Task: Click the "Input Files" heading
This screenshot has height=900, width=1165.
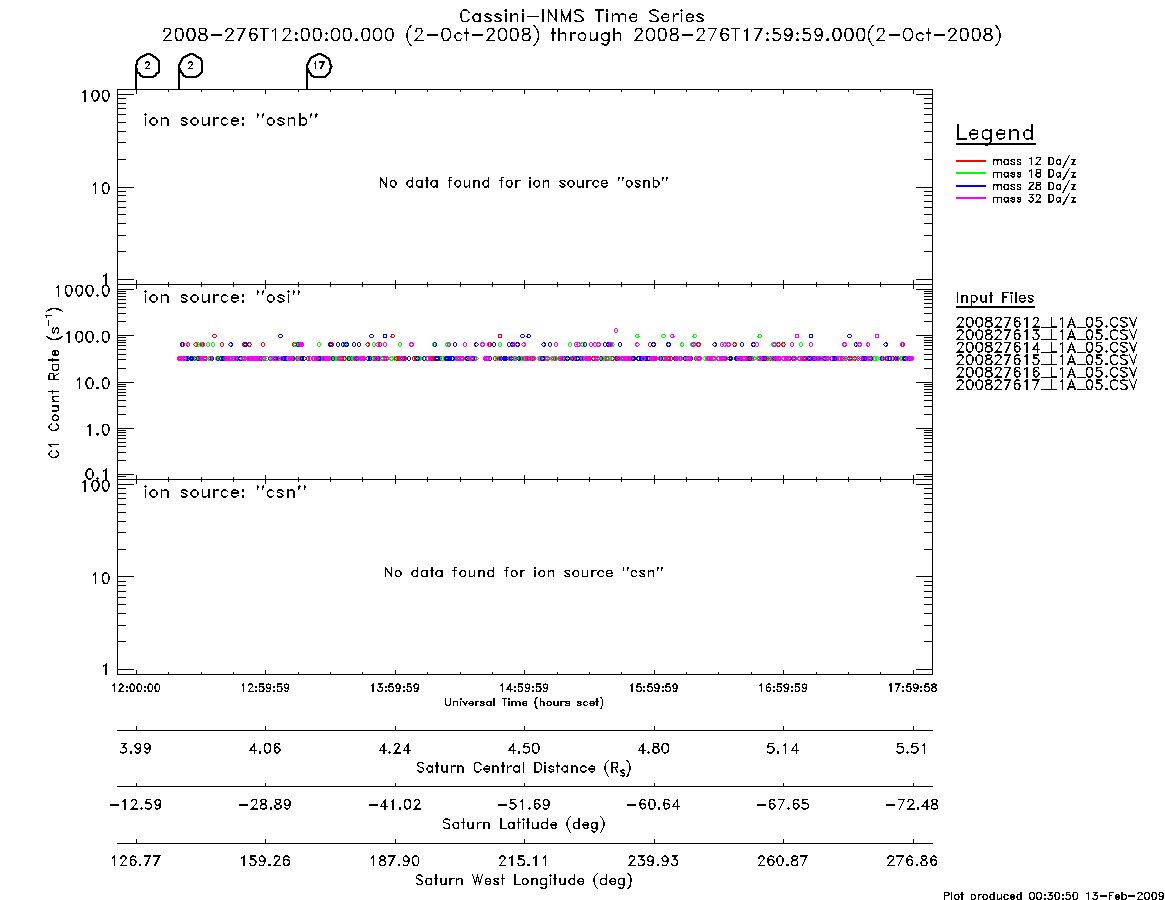Action: (x=995, y=298)
